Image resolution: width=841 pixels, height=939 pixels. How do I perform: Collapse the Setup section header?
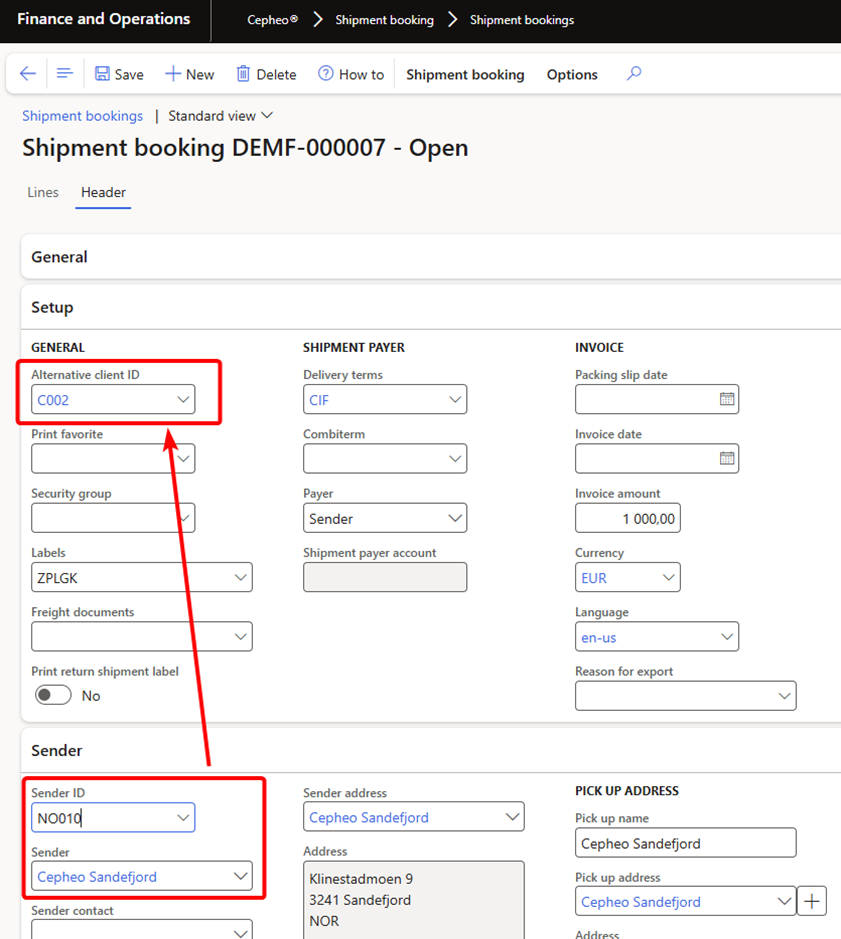point(53,307)
